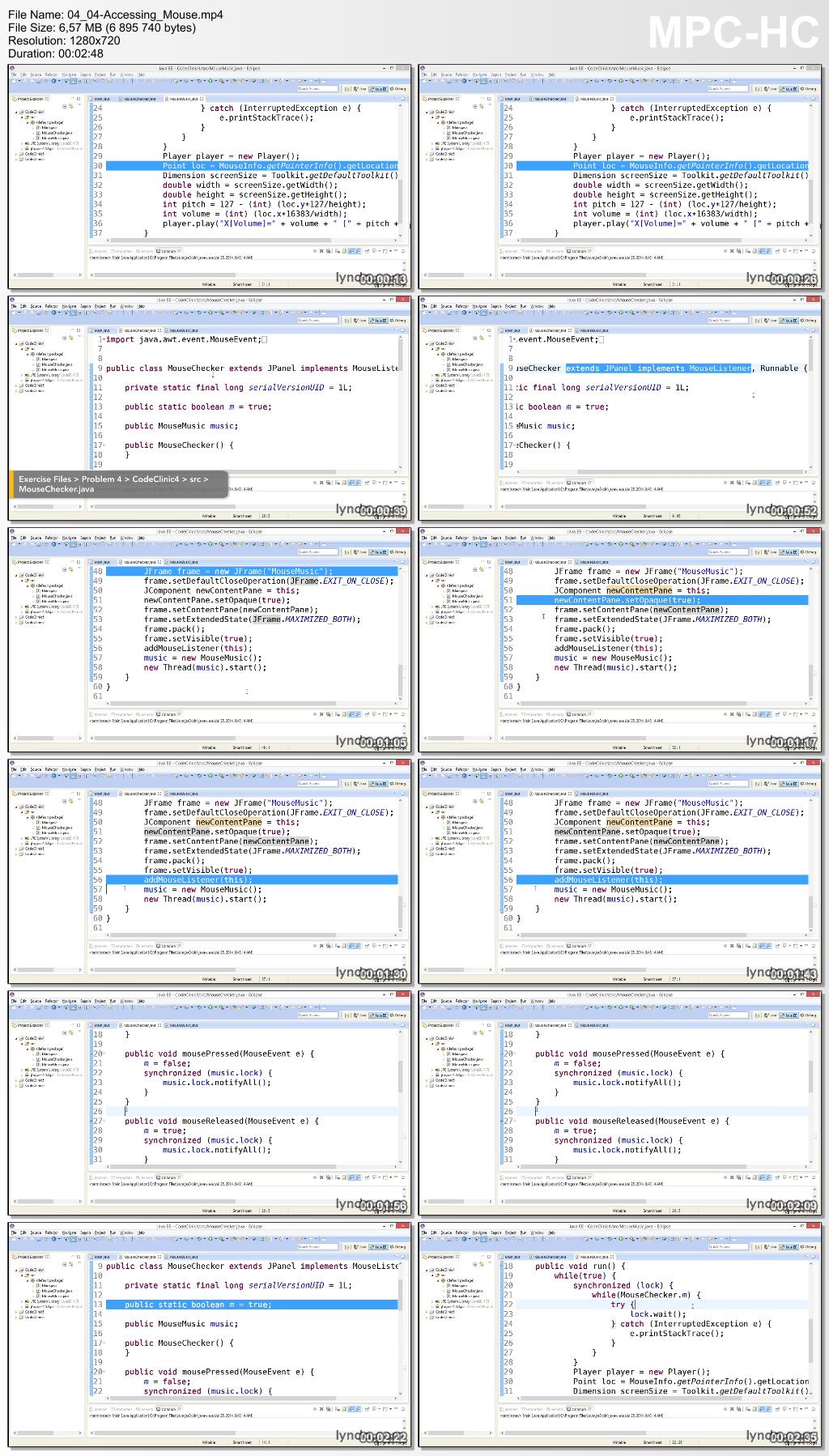Click editor vertical scrollbar in 00:01:05 frame
This screenshot has width=829, height=1456.
click(x=402, y=635)
